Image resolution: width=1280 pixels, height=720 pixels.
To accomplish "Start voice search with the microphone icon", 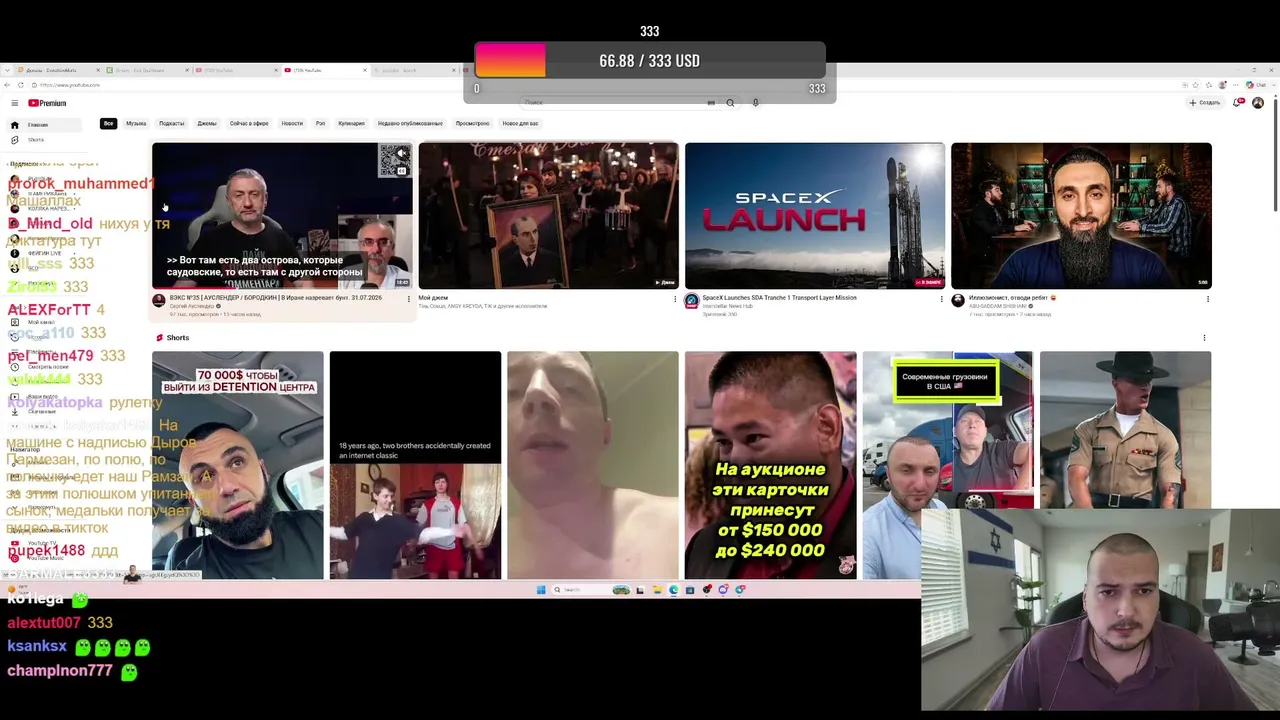I will click(x=755, y=103).
